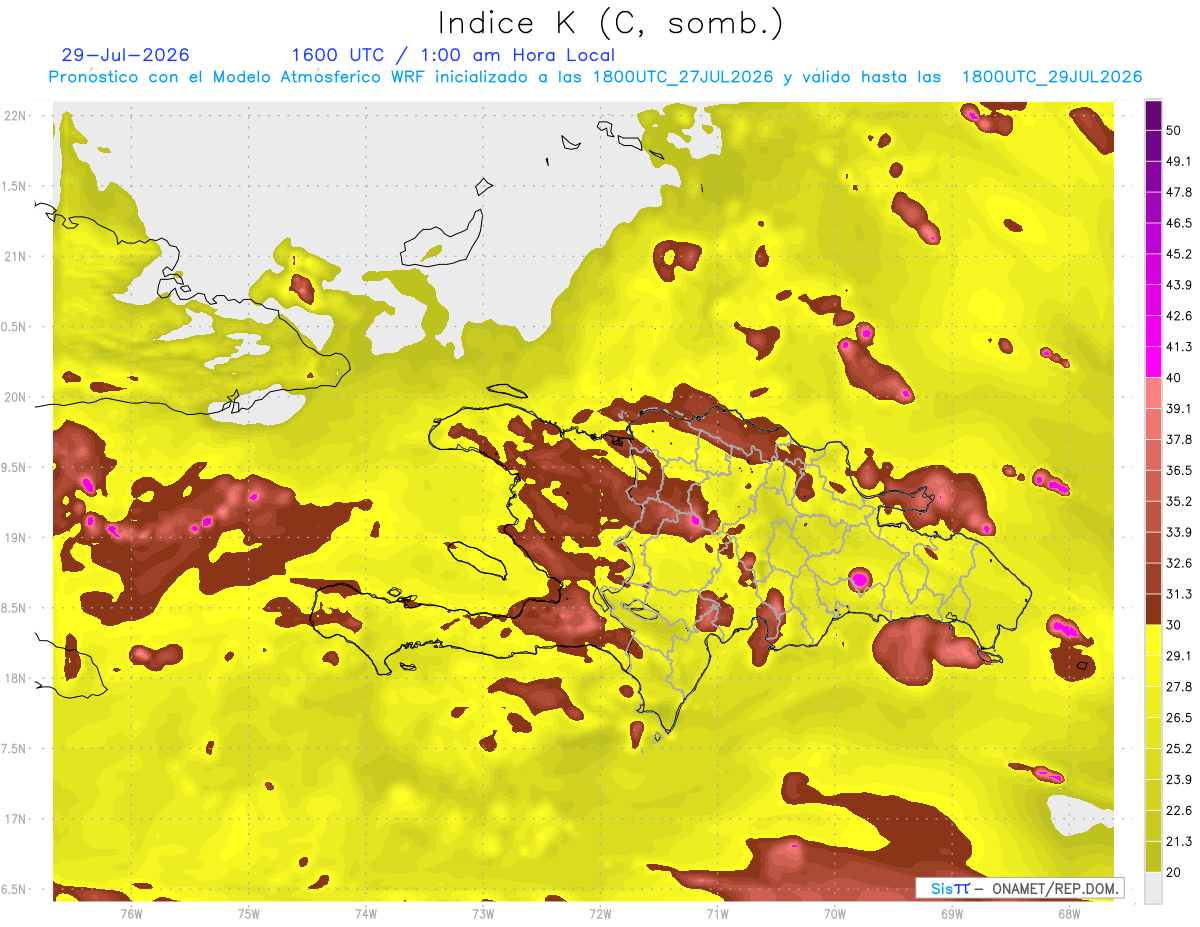Click the 70W longitude label
1200x927 pixels.
[834, 913]
